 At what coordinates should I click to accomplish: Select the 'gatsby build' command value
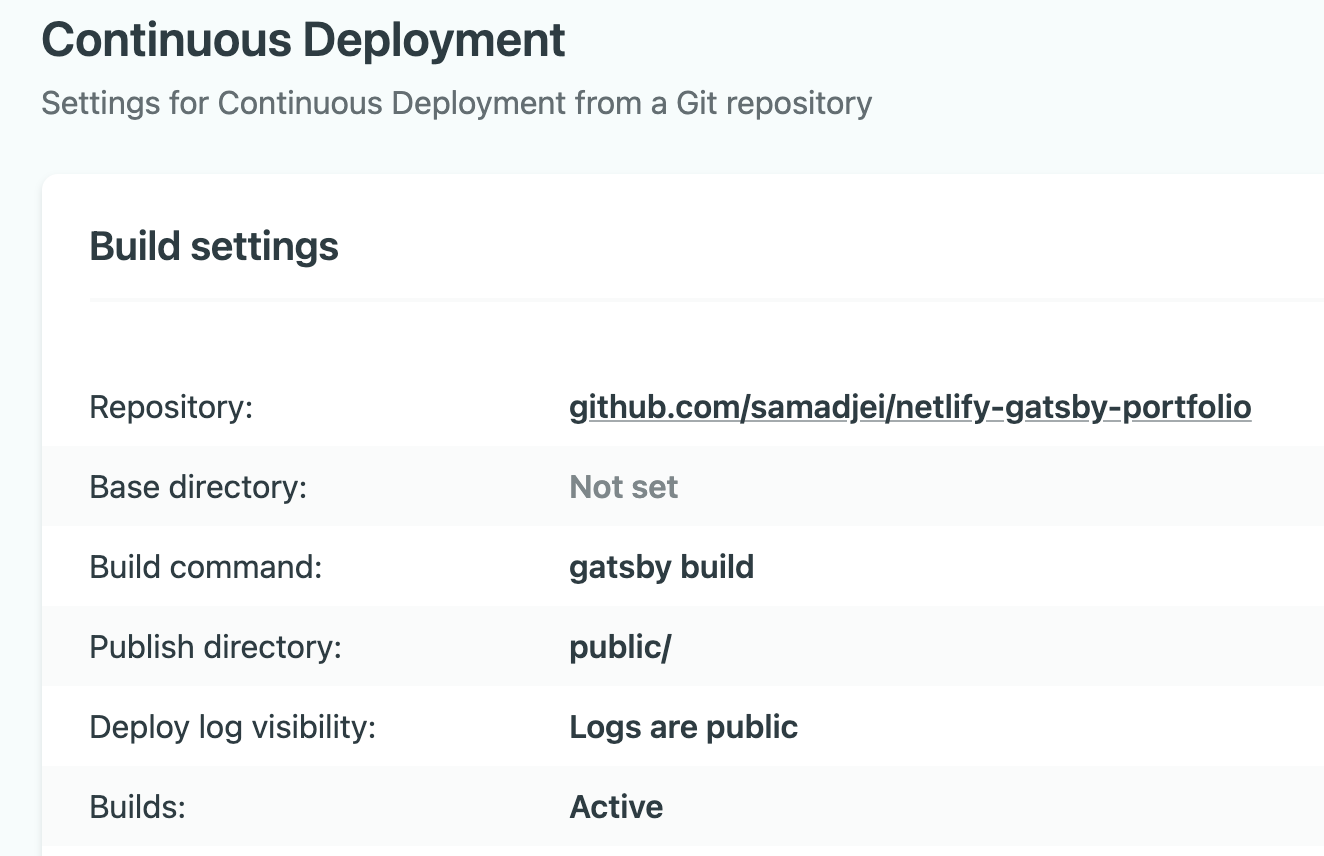[661, 567]
